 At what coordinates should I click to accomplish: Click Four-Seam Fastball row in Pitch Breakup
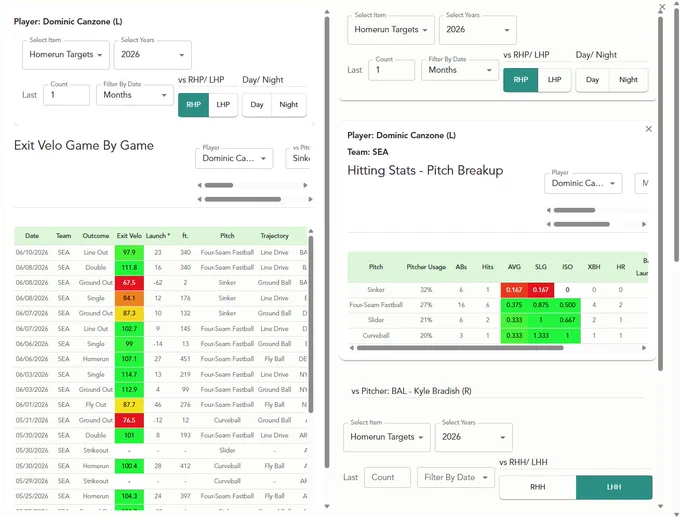point(498,305)
